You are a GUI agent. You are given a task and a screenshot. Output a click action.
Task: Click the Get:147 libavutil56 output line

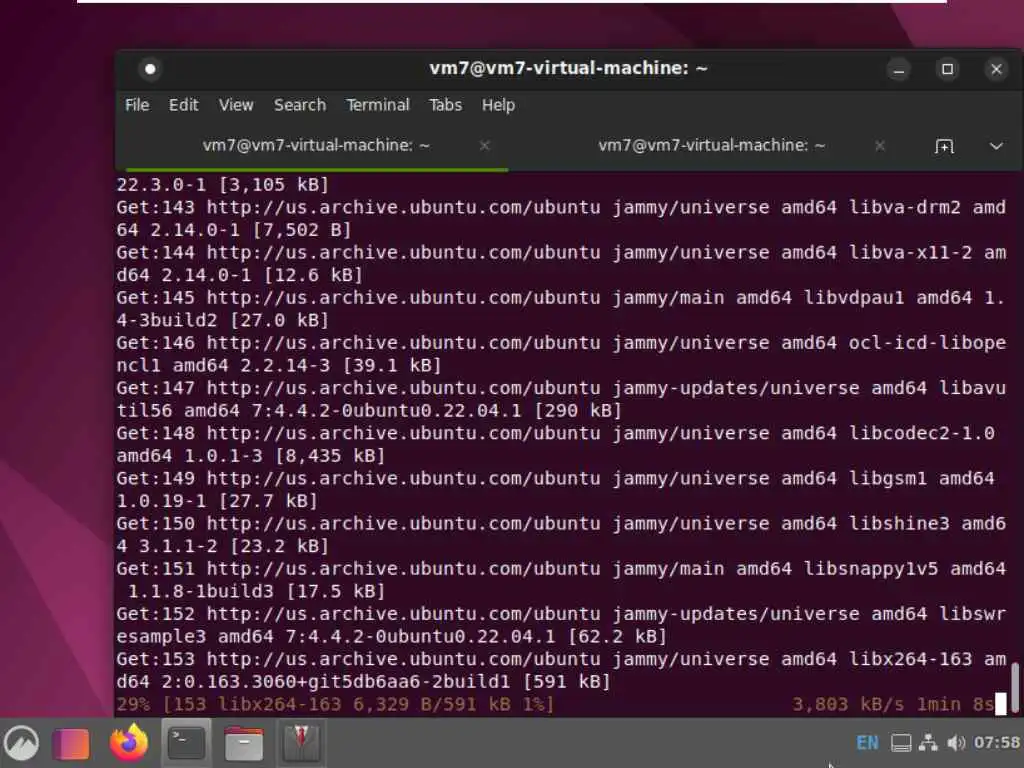click(x=561, y=399)
